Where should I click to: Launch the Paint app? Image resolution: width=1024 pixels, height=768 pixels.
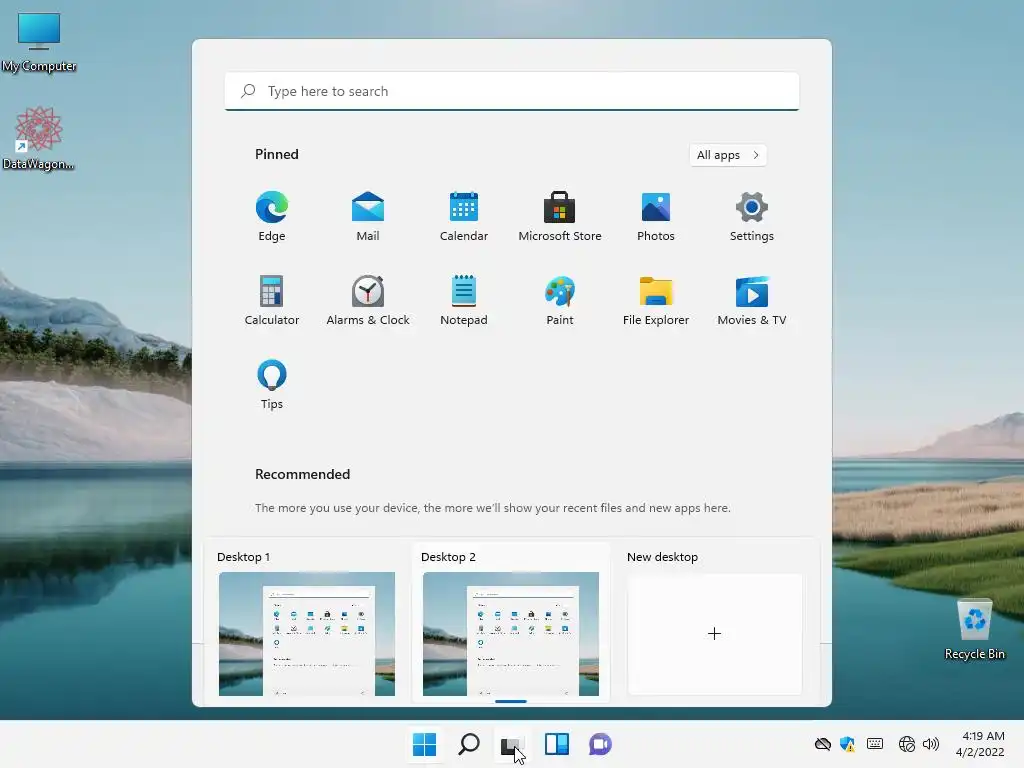[560, 300]
